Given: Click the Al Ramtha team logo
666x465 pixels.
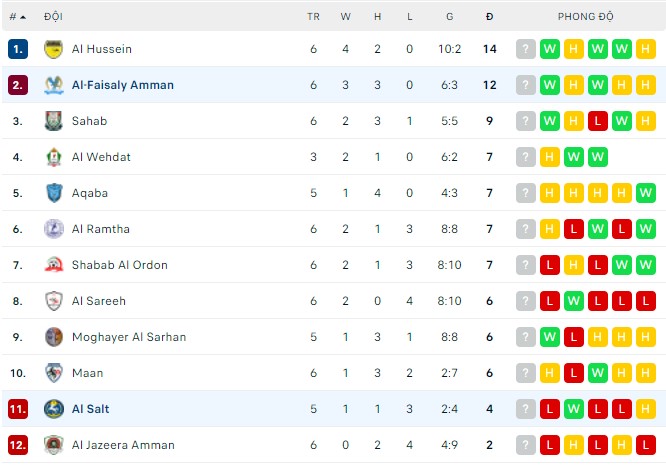Looking at the screenshot, I should click(x=54, y=229).
